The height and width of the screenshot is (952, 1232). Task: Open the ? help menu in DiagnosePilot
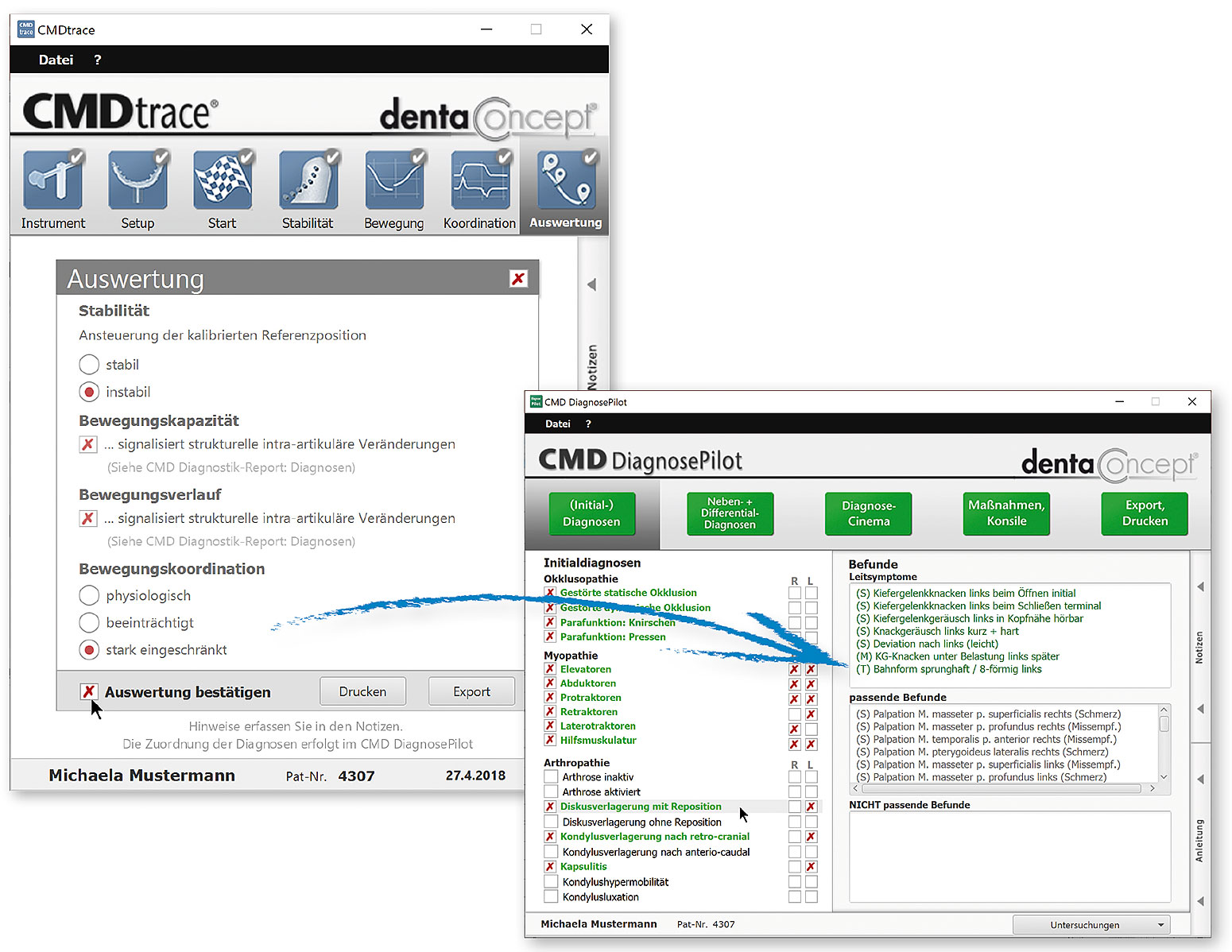click(x=588, y=424)
